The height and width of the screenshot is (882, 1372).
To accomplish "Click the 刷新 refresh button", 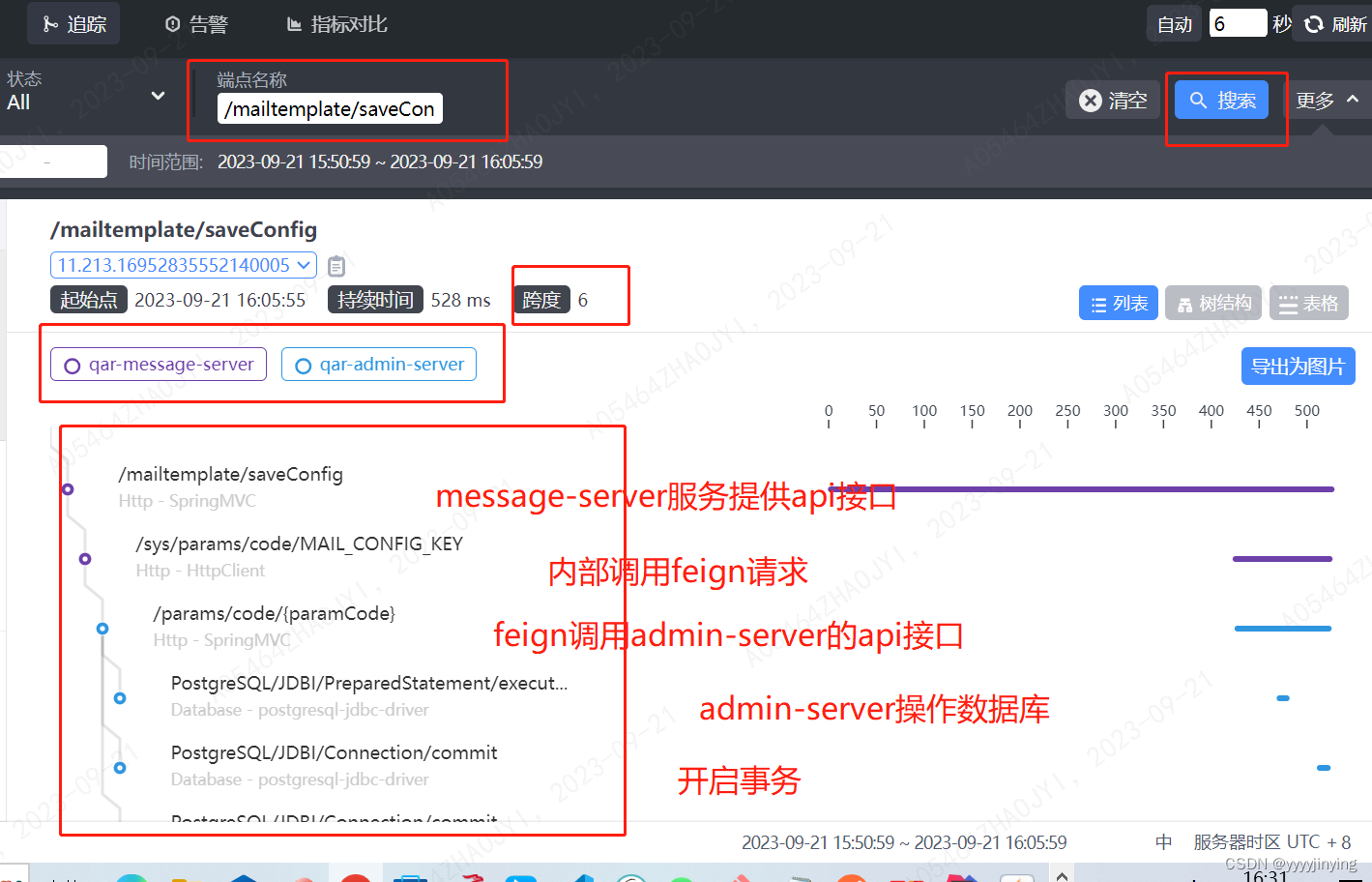I will (1335, 24).
